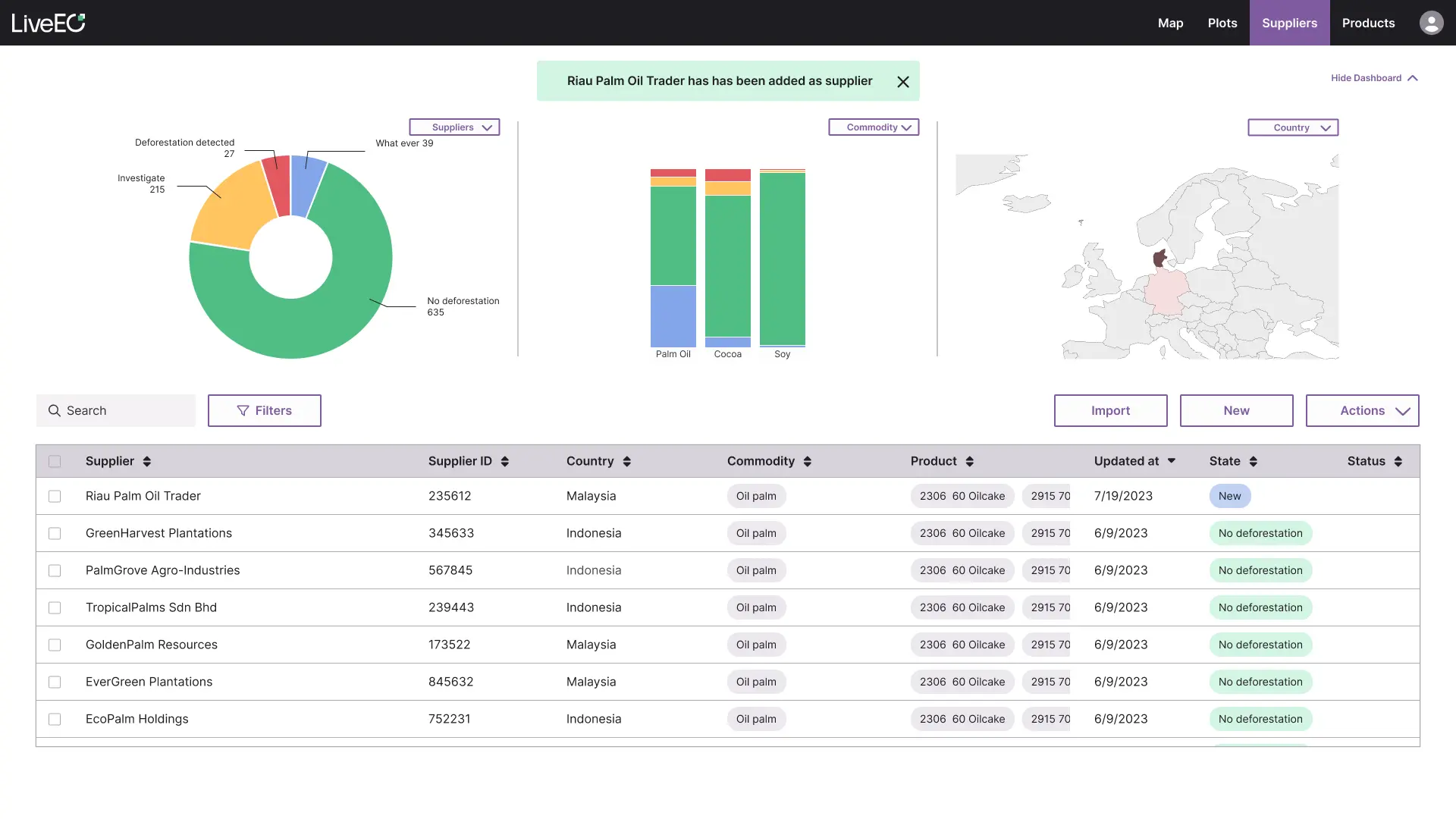Open the Suppliers chart dropdown
The height and width of the screenshot is (819, 1456).
454,127
